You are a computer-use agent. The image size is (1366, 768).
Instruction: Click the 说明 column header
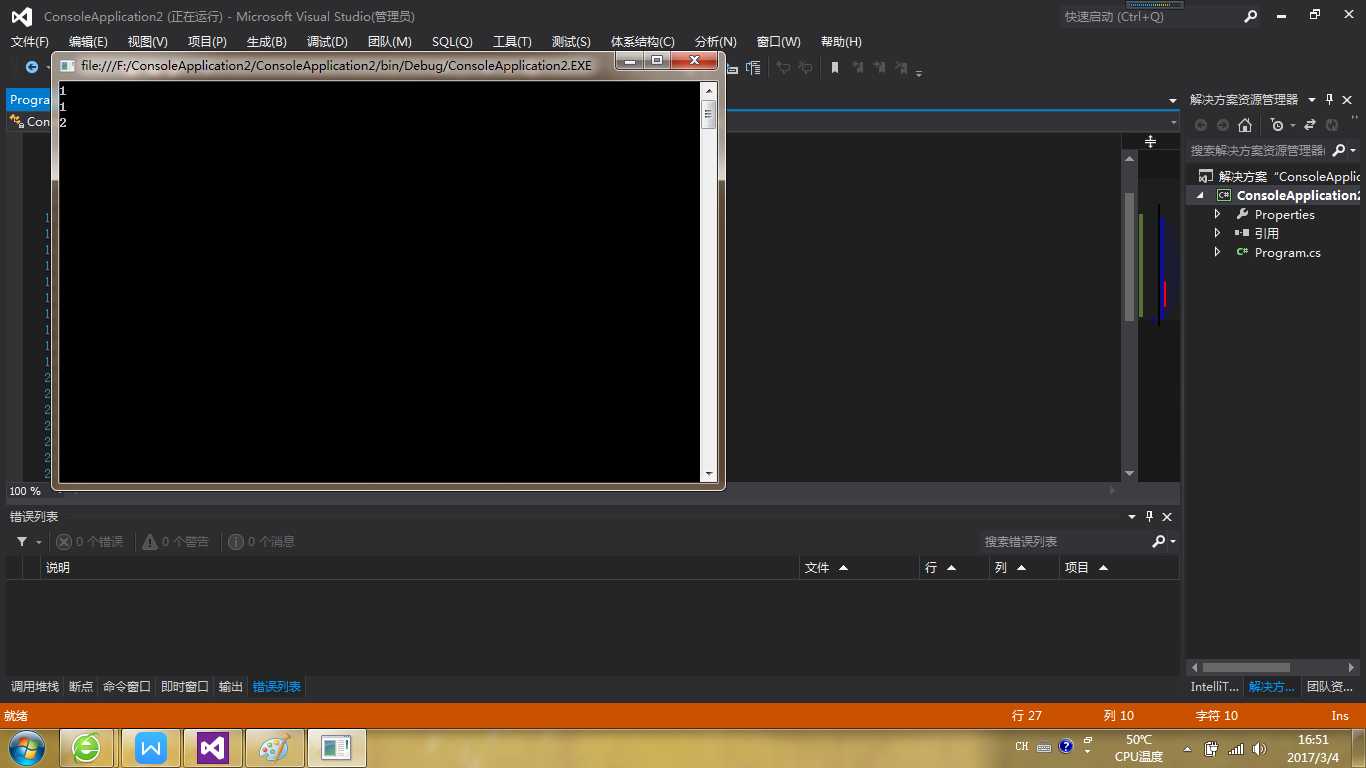(420, 567)
